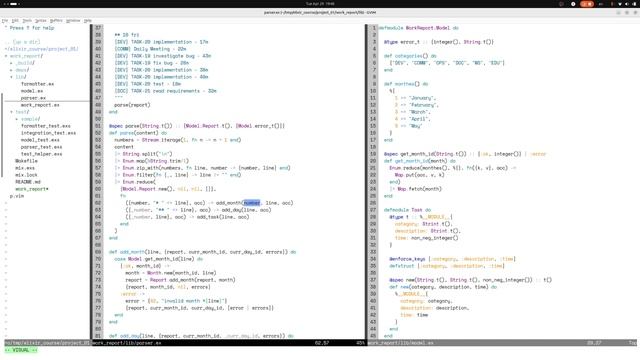The width and height of the screenshot is (640, 360).
Task: Click 'Map.fetch(month)' in model.ex
Action: click(x=420, y=189)
